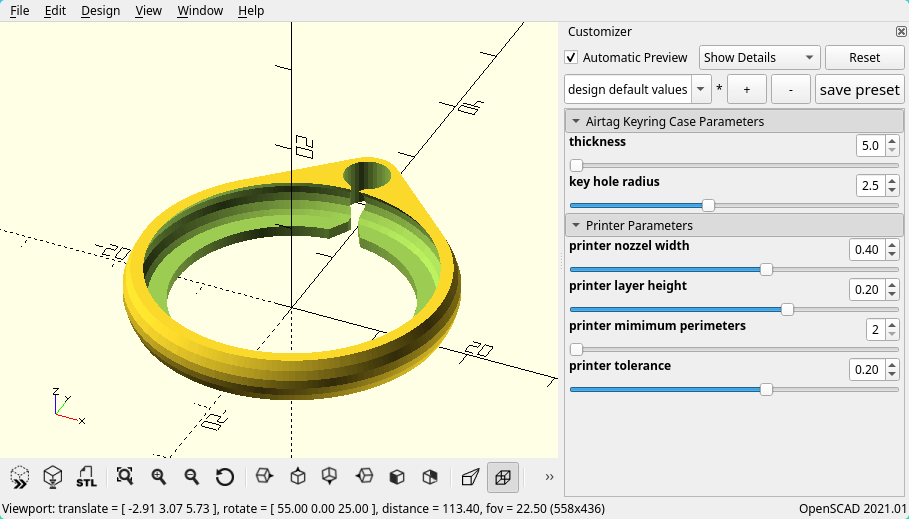The height and width of the screenshot is (519, 909).
Task: Click the Render icon in the toolbar
Action: point(53,477)
